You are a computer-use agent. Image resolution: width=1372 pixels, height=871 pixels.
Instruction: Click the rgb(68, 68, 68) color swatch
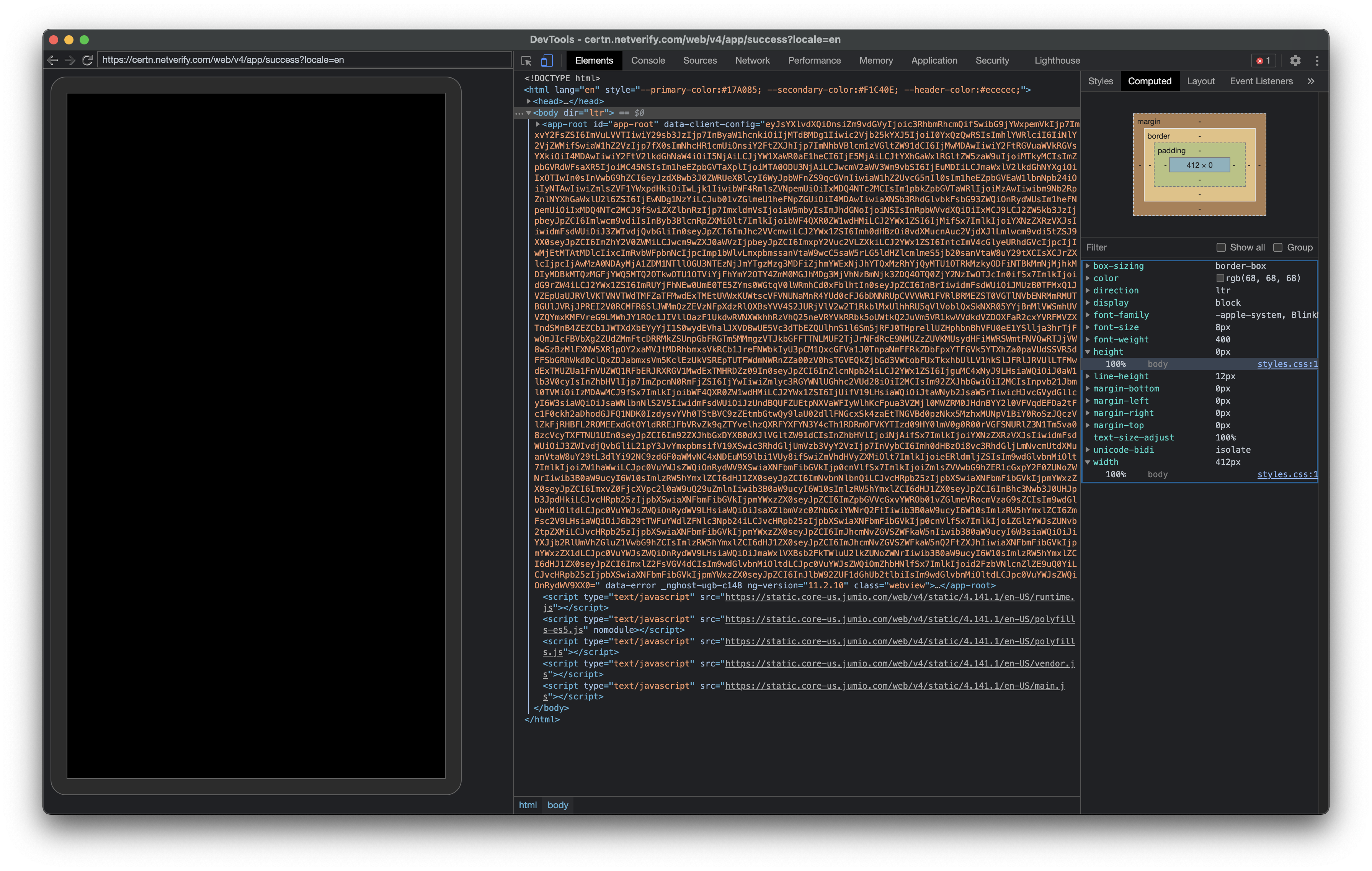1220,279
